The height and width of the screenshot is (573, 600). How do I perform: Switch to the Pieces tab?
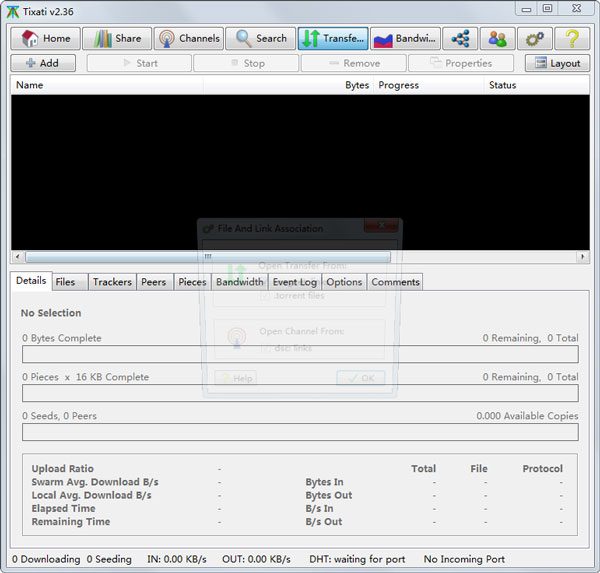(192, 282)
